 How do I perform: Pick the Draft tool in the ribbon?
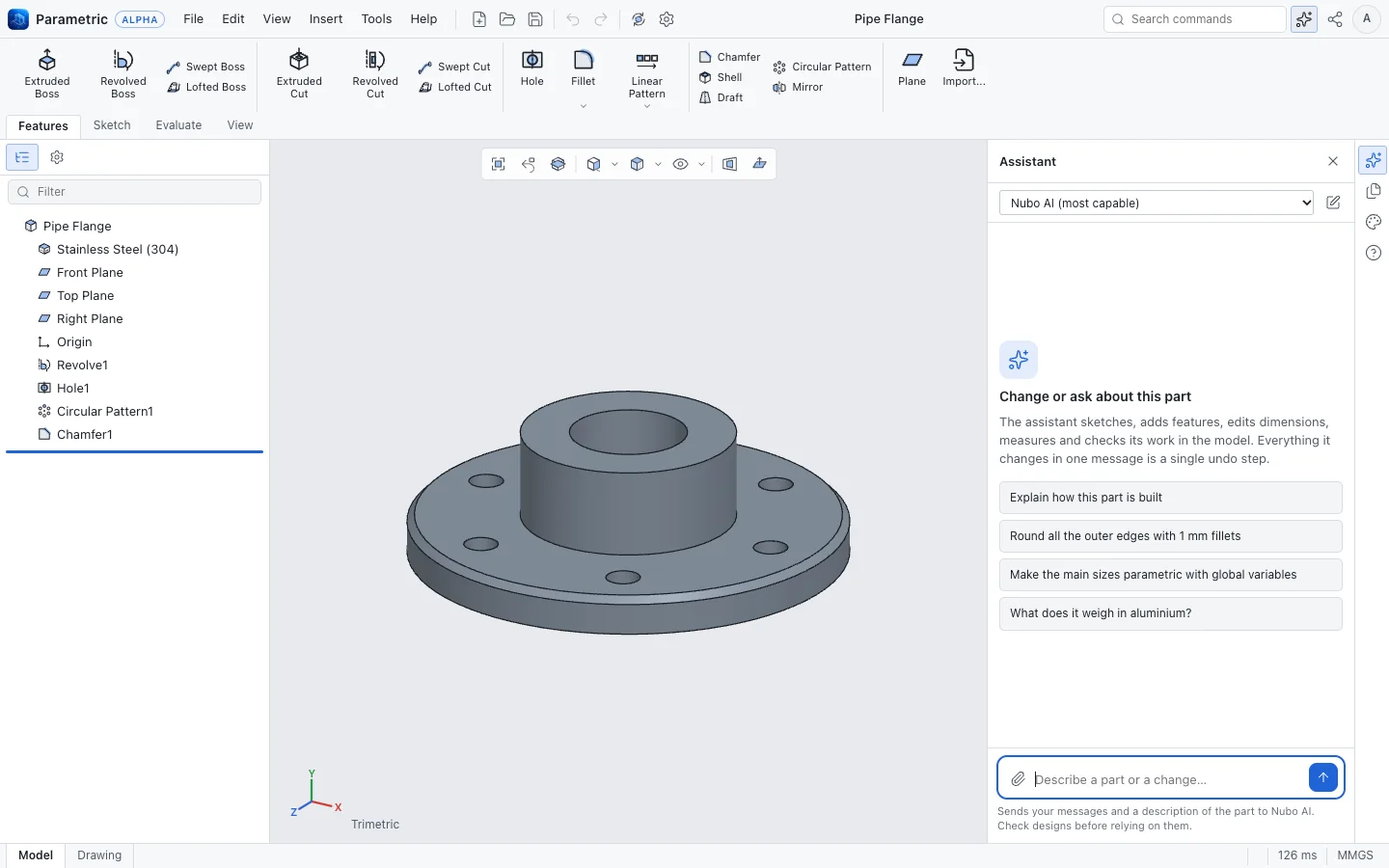coord(721,97)
